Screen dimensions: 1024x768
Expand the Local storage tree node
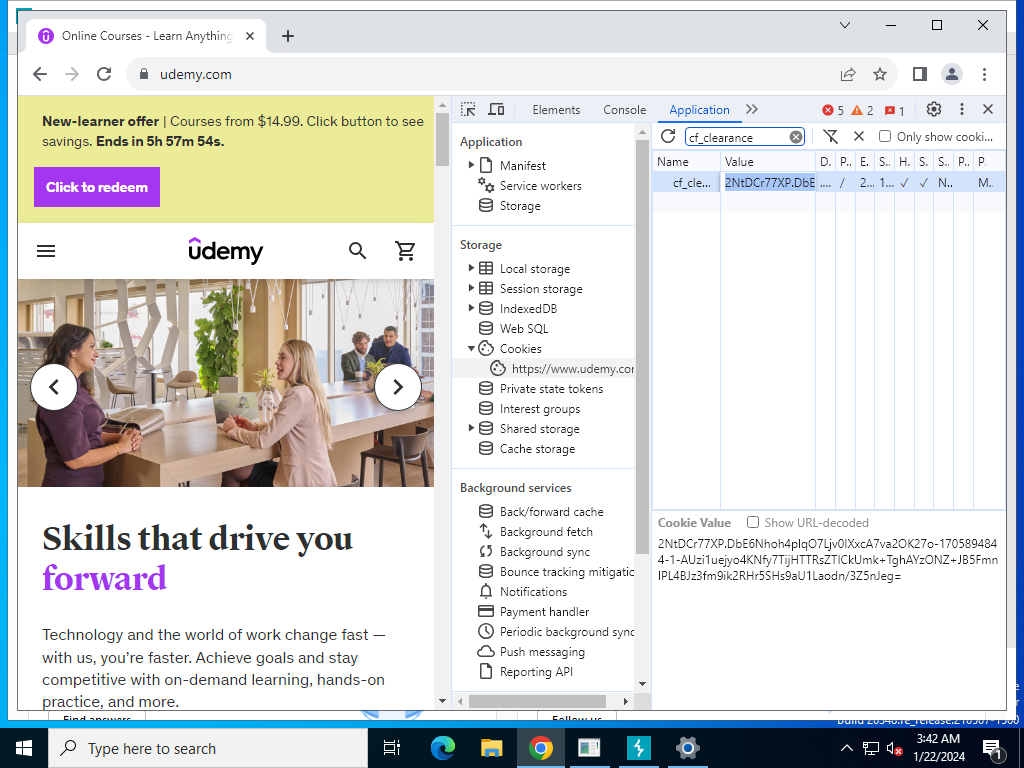[471, 268]
